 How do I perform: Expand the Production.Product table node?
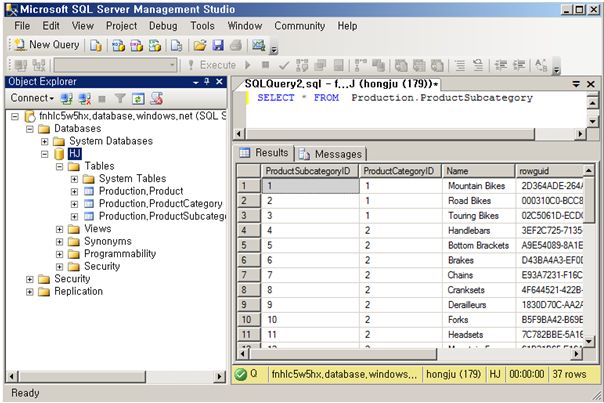(74, 191)
